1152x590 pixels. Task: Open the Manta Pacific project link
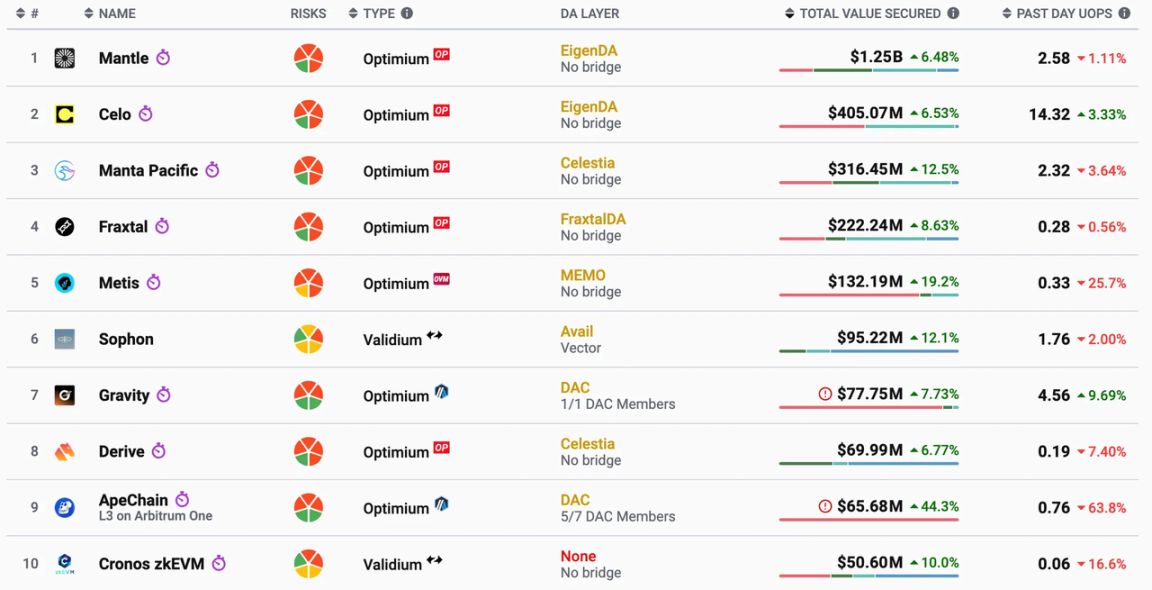148,171
